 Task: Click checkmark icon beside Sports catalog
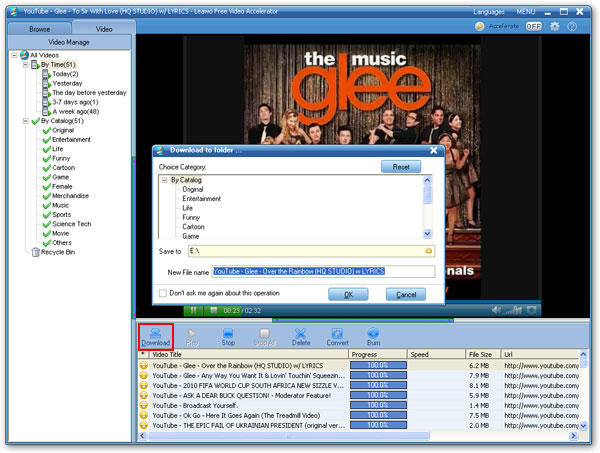point(47,215)
